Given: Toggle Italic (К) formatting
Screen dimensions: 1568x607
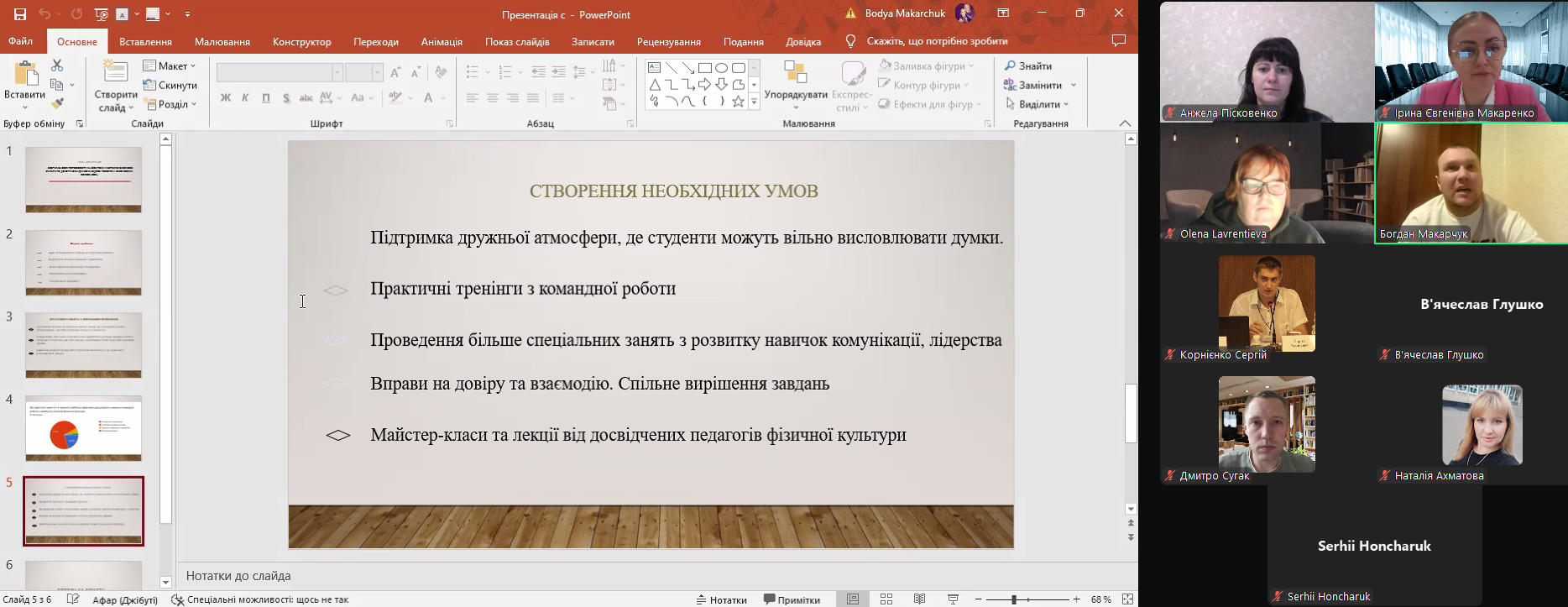Looking at the screenshot, I should pos(246,98).
